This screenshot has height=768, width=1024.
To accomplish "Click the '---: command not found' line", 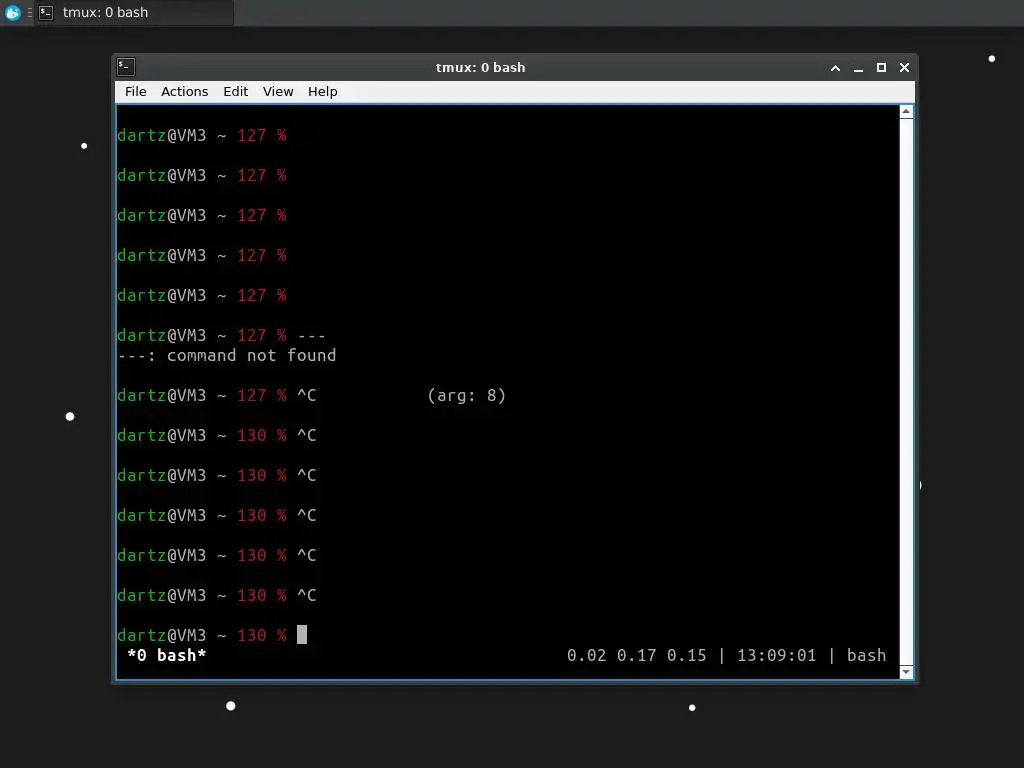I will (227, 355).
